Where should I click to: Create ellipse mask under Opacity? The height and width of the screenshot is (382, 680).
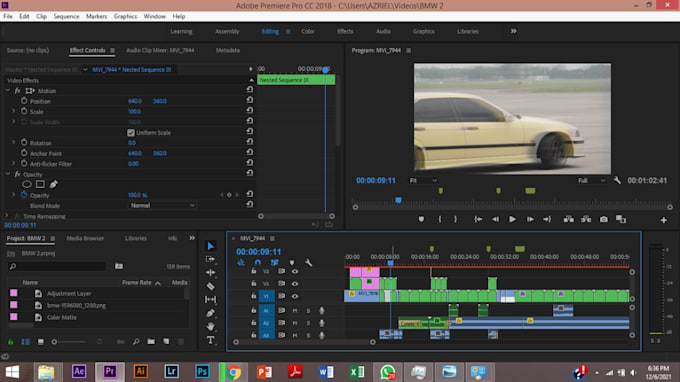[26, 184]
